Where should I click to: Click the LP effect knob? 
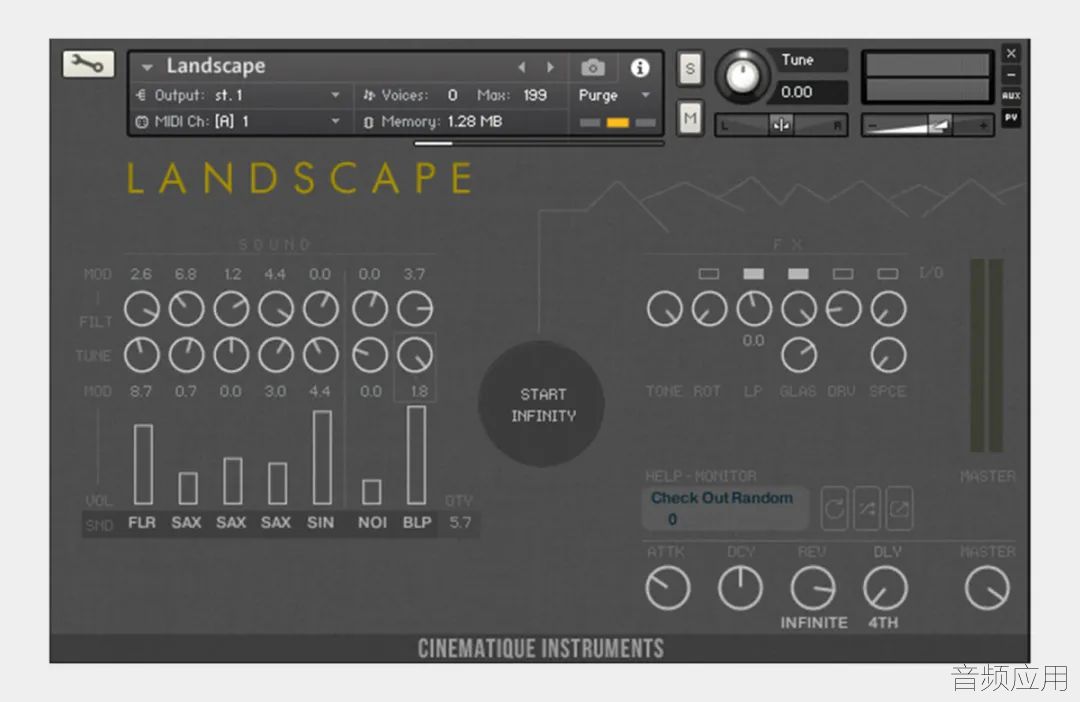click(x=754, y=309)
